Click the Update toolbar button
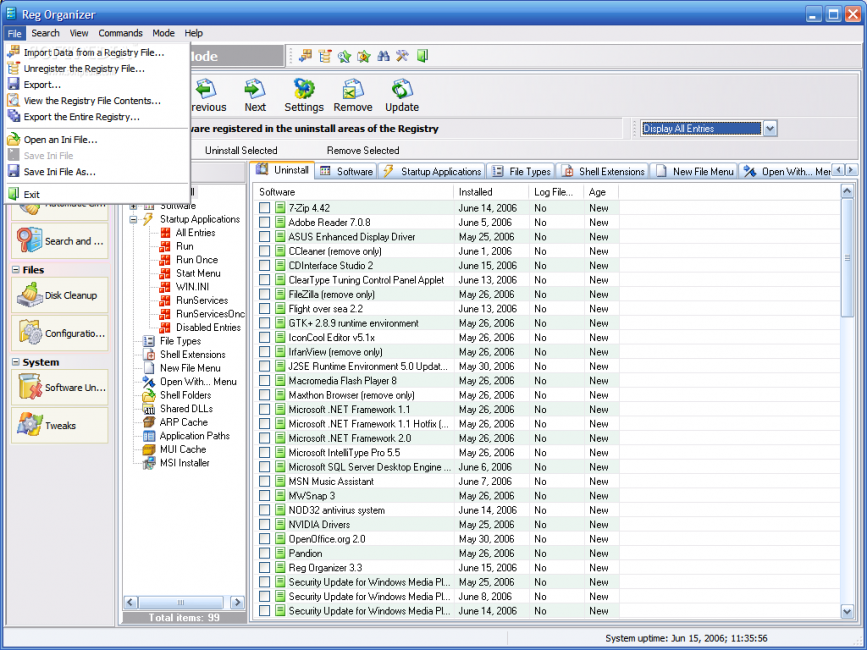This screenshot has width=867, height=650. [x=402, y=96]
